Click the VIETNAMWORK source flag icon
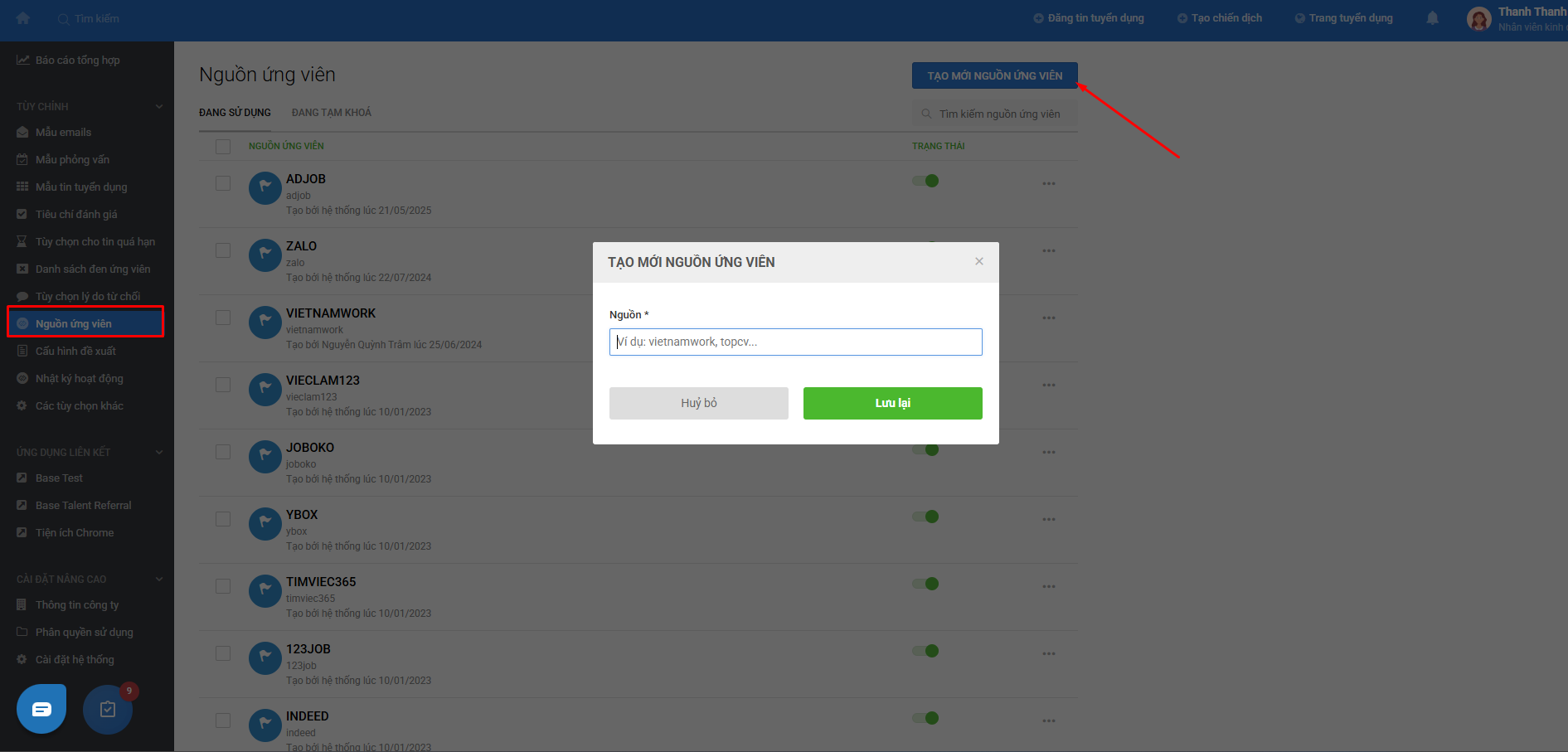1568x752 pixels. point(265,323)
